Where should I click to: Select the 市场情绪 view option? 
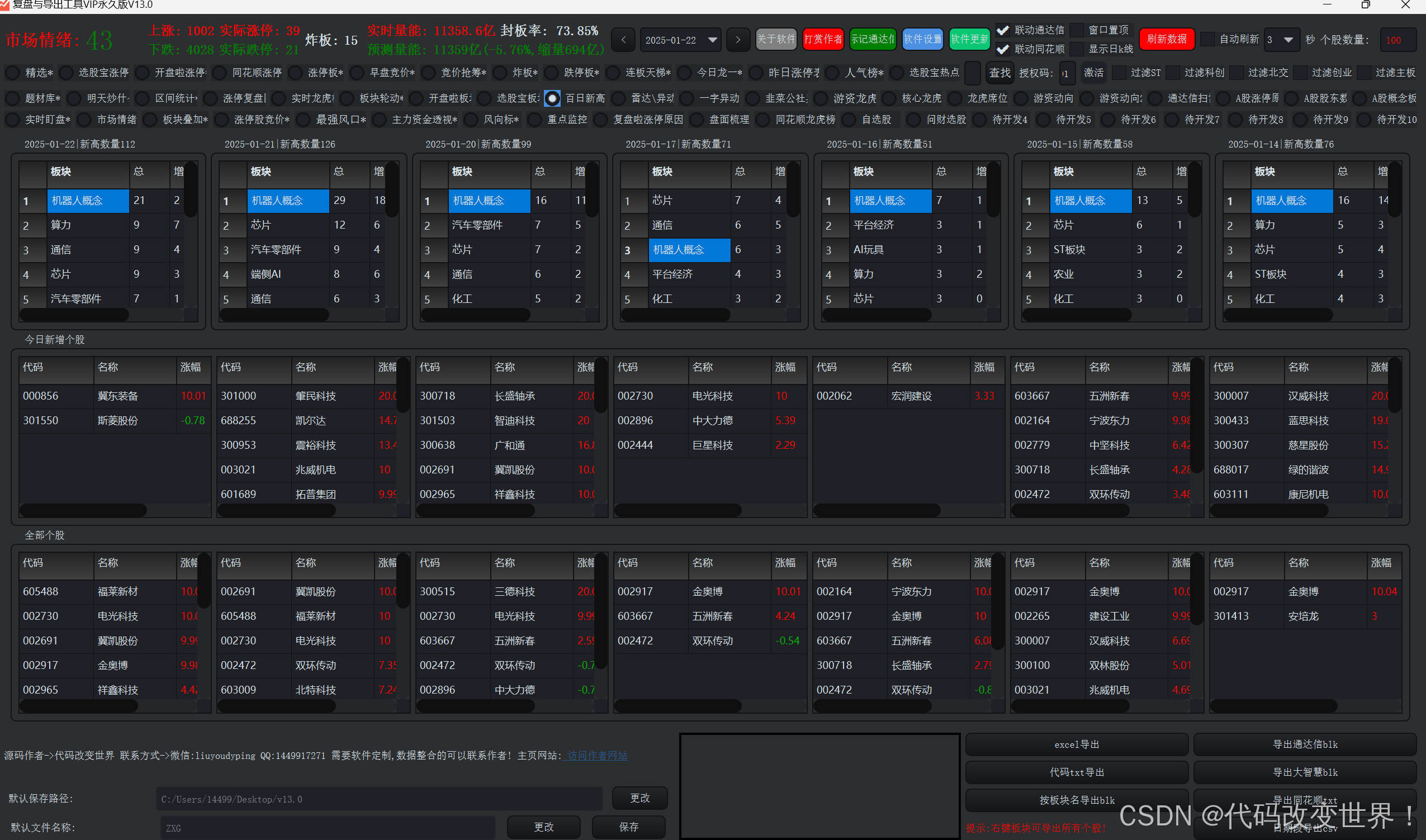click(x=84, y=120)
